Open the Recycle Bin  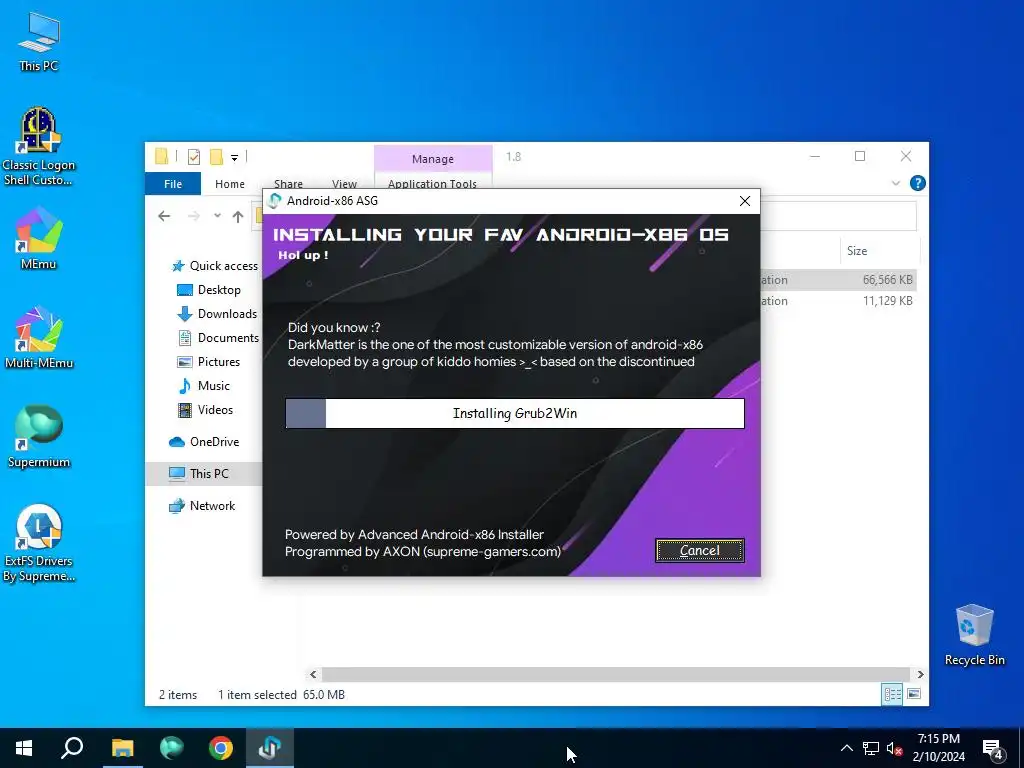pos(974,635)
